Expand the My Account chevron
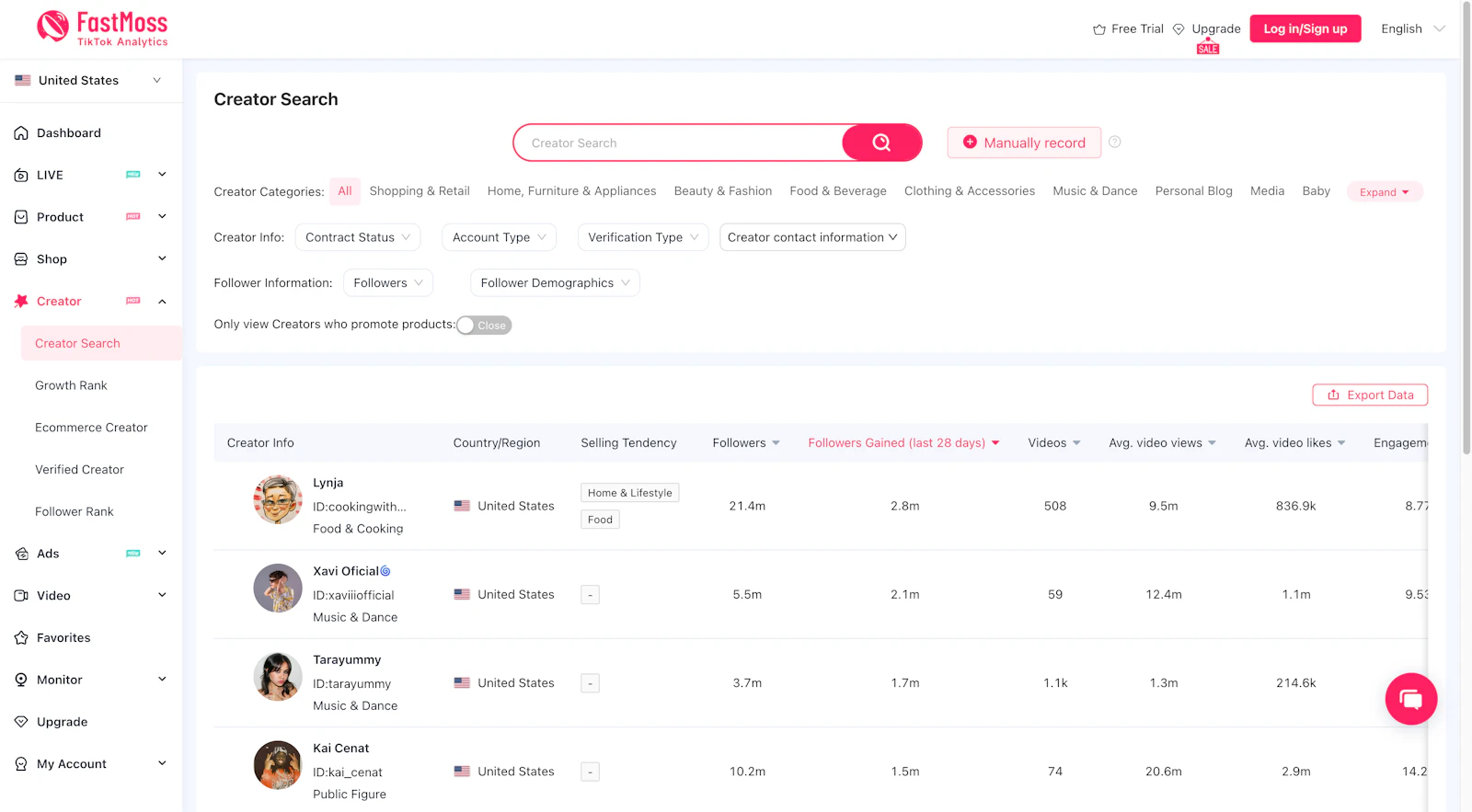 (x=162, y=763)
